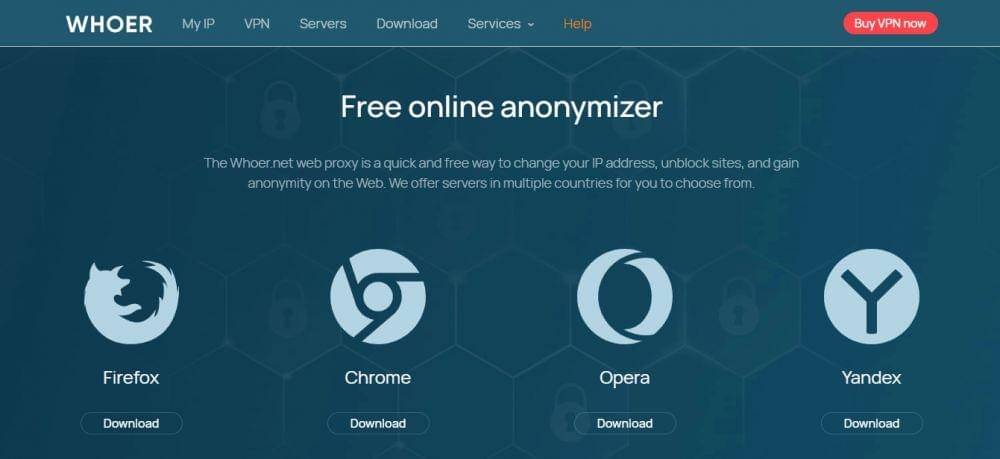This screenshot has width=1000, height=459.
Task: Download the Opera extension
Action: 625,423
